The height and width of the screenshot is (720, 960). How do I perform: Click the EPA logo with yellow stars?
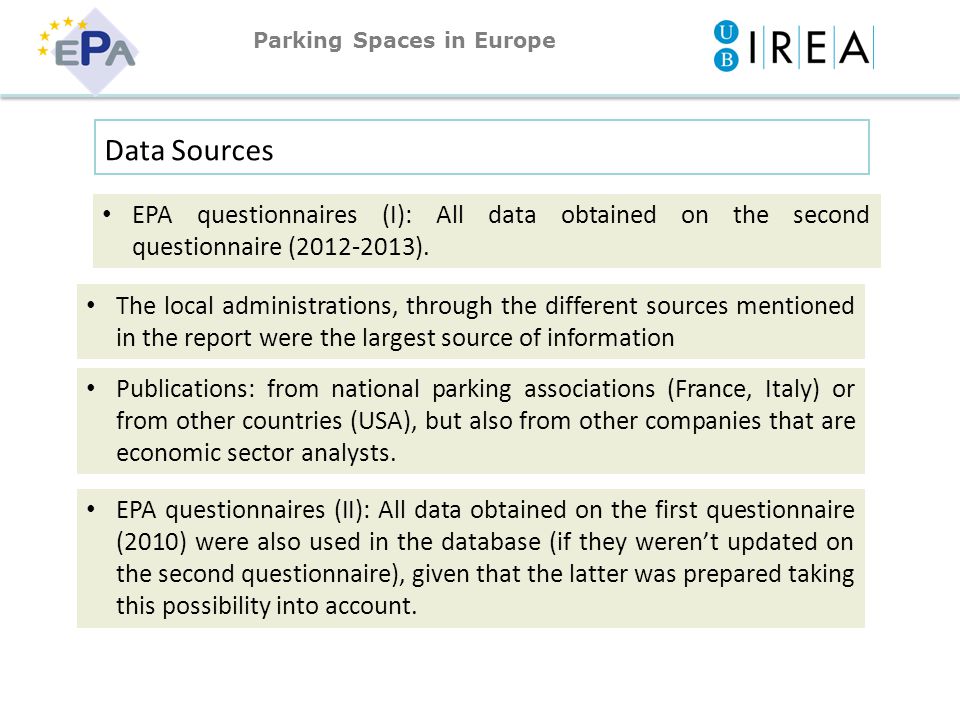tap(88, 50)
